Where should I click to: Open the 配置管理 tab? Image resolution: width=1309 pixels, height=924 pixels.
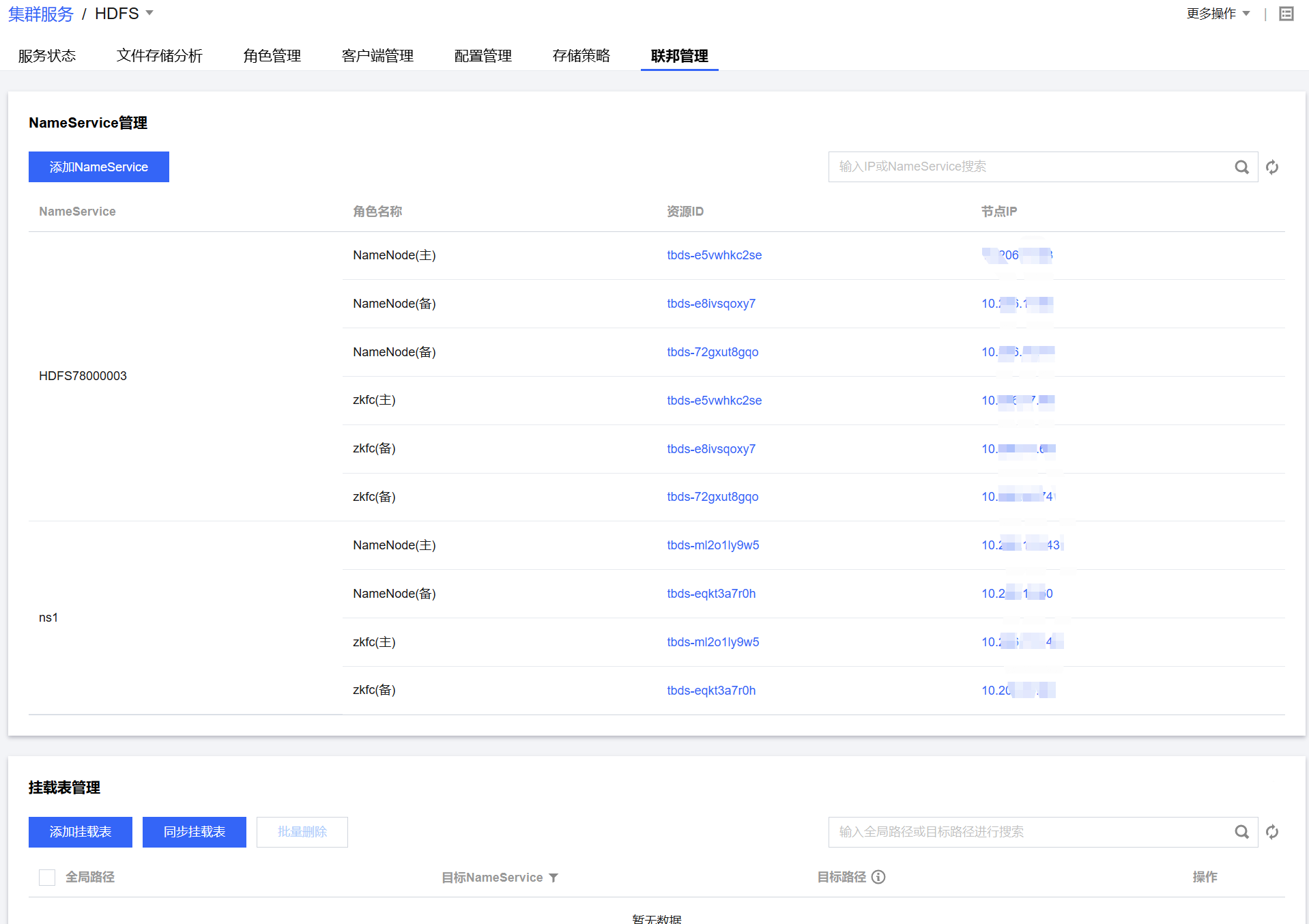coord(483,56)
